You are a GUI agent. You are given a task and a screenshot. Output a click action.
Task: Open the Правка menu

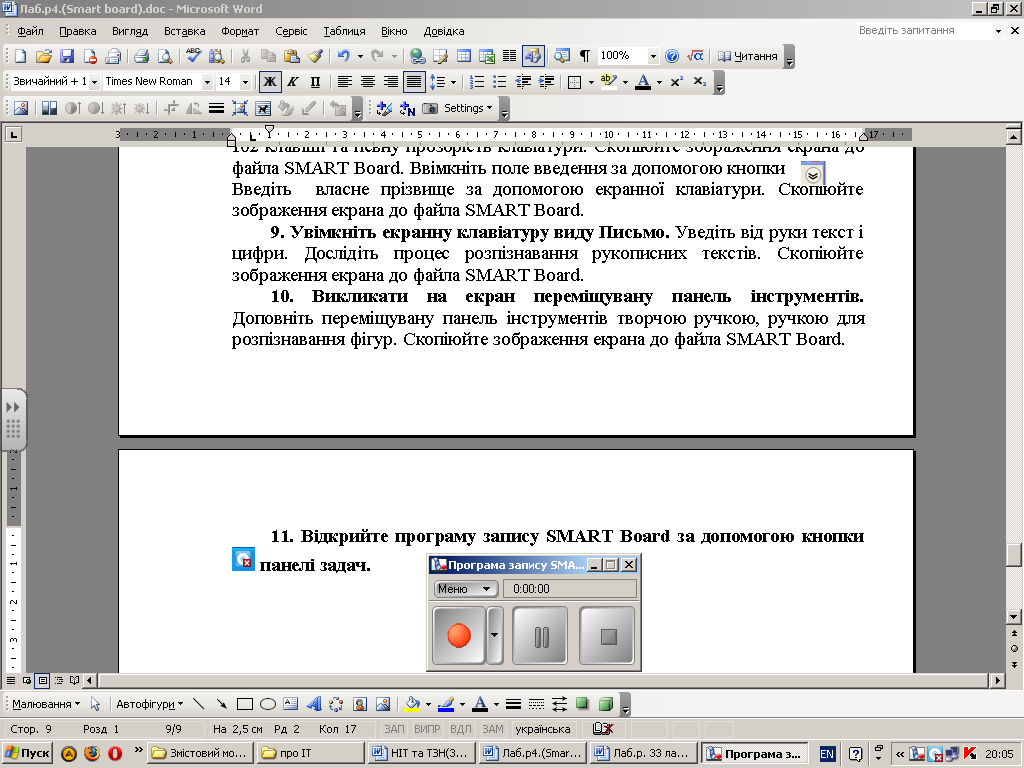point(78,31)
